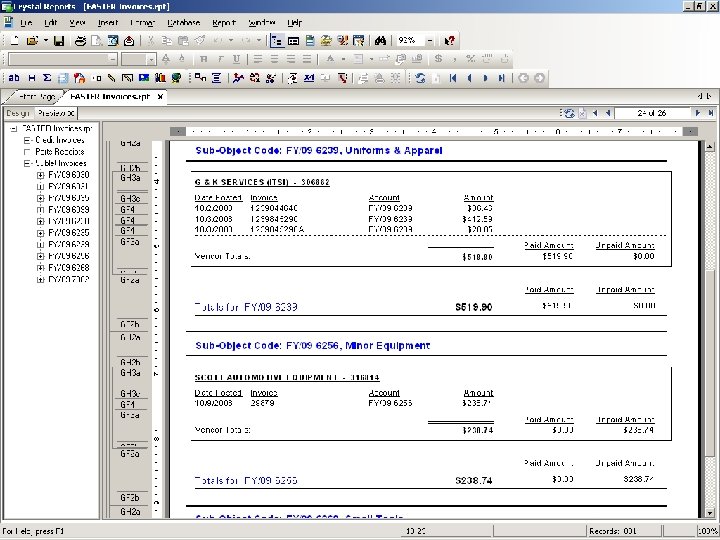Screen dimensions: 720x540
Task: Open the zoom percentage dropdown showing 92%
Action: (x=430, y=41)
